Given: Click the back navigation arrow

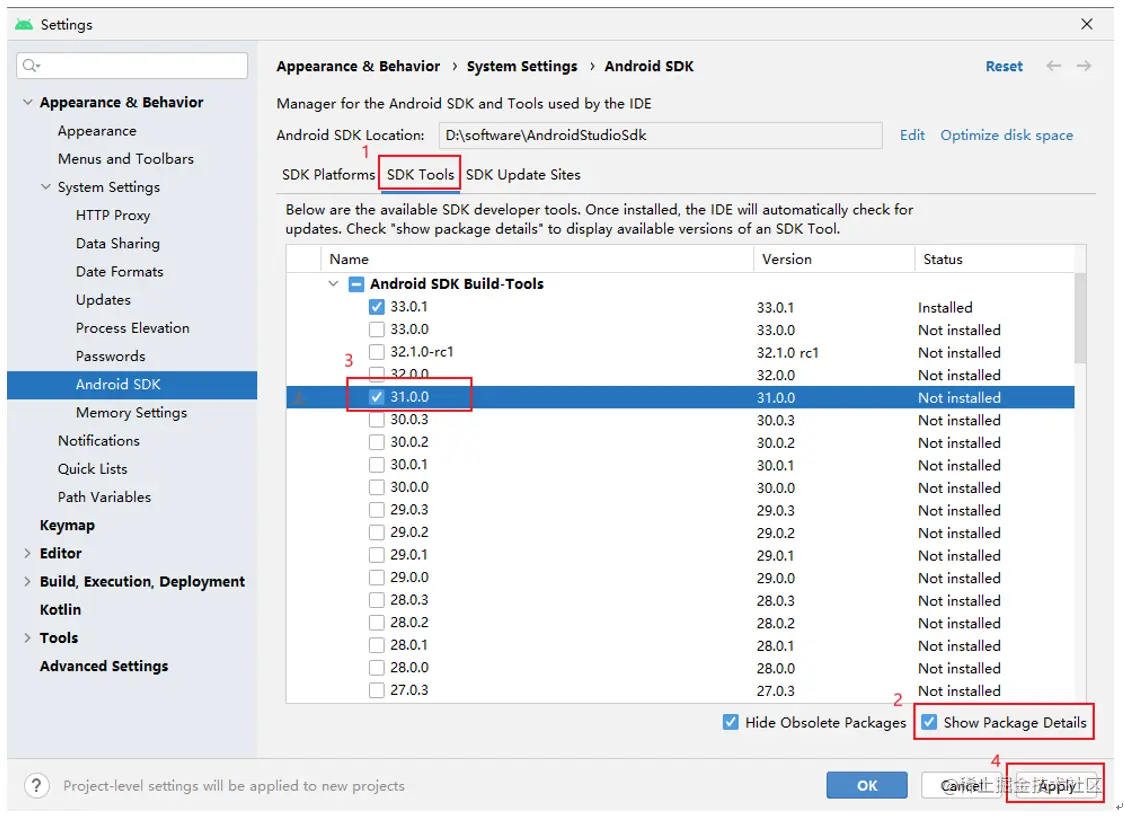Looking at the screenshot, I should coord(1053,66).
